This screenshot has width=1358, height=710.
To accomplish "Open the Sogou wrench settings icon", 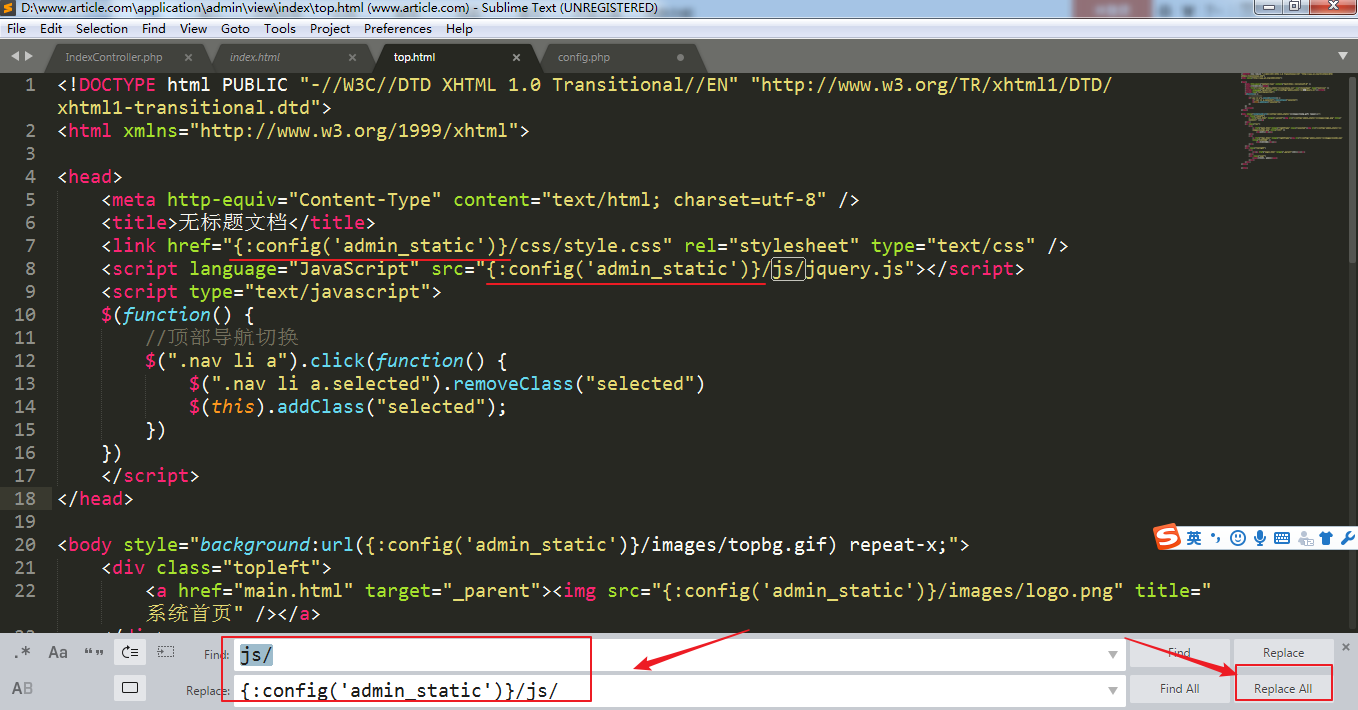I will [1347, 538].
